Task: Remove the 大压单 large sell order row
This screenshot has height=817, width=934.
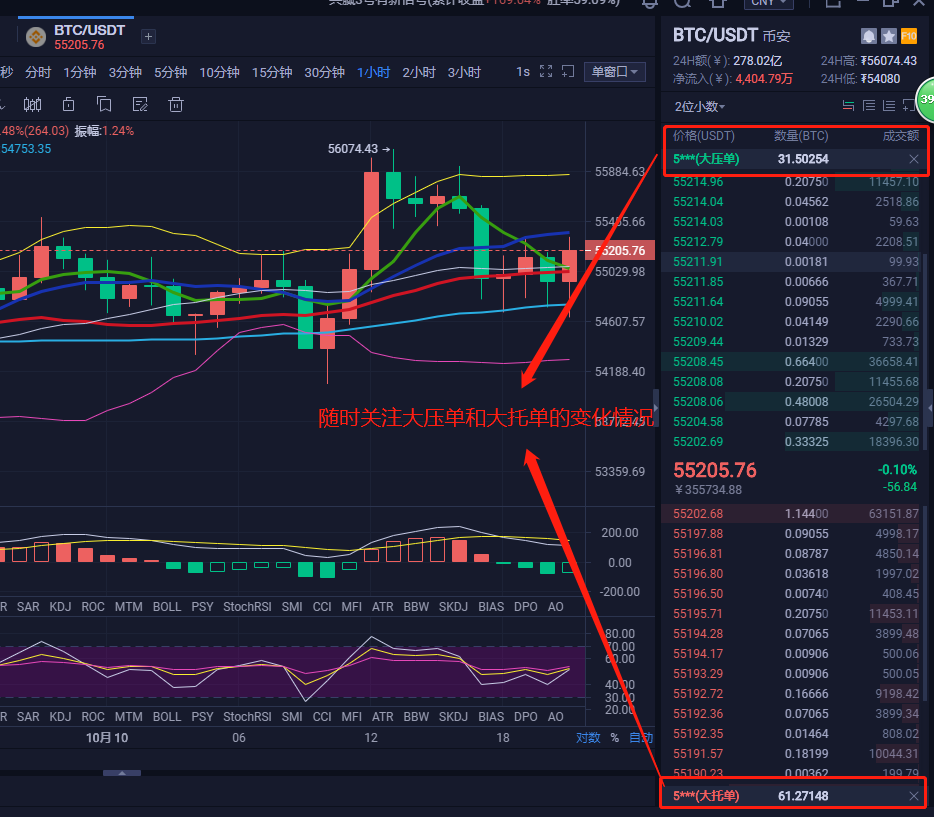Action: [914, 159]
